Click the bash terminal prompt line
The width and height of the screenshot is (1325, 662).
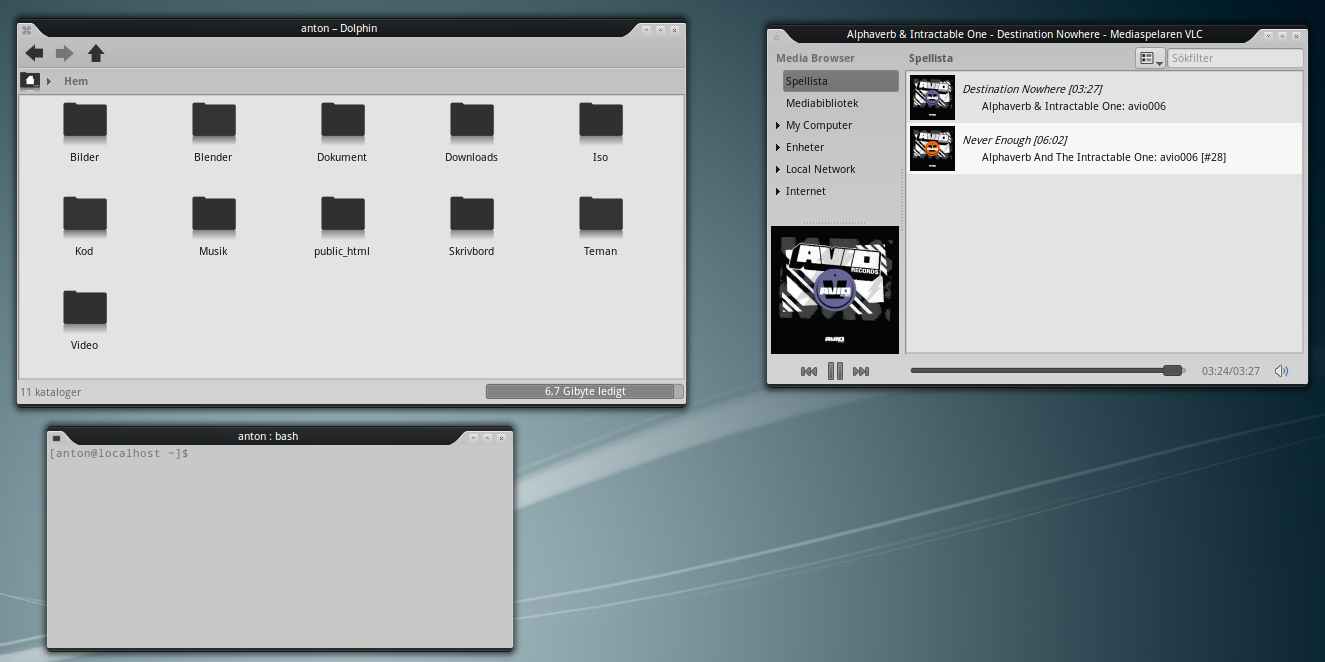126,454
